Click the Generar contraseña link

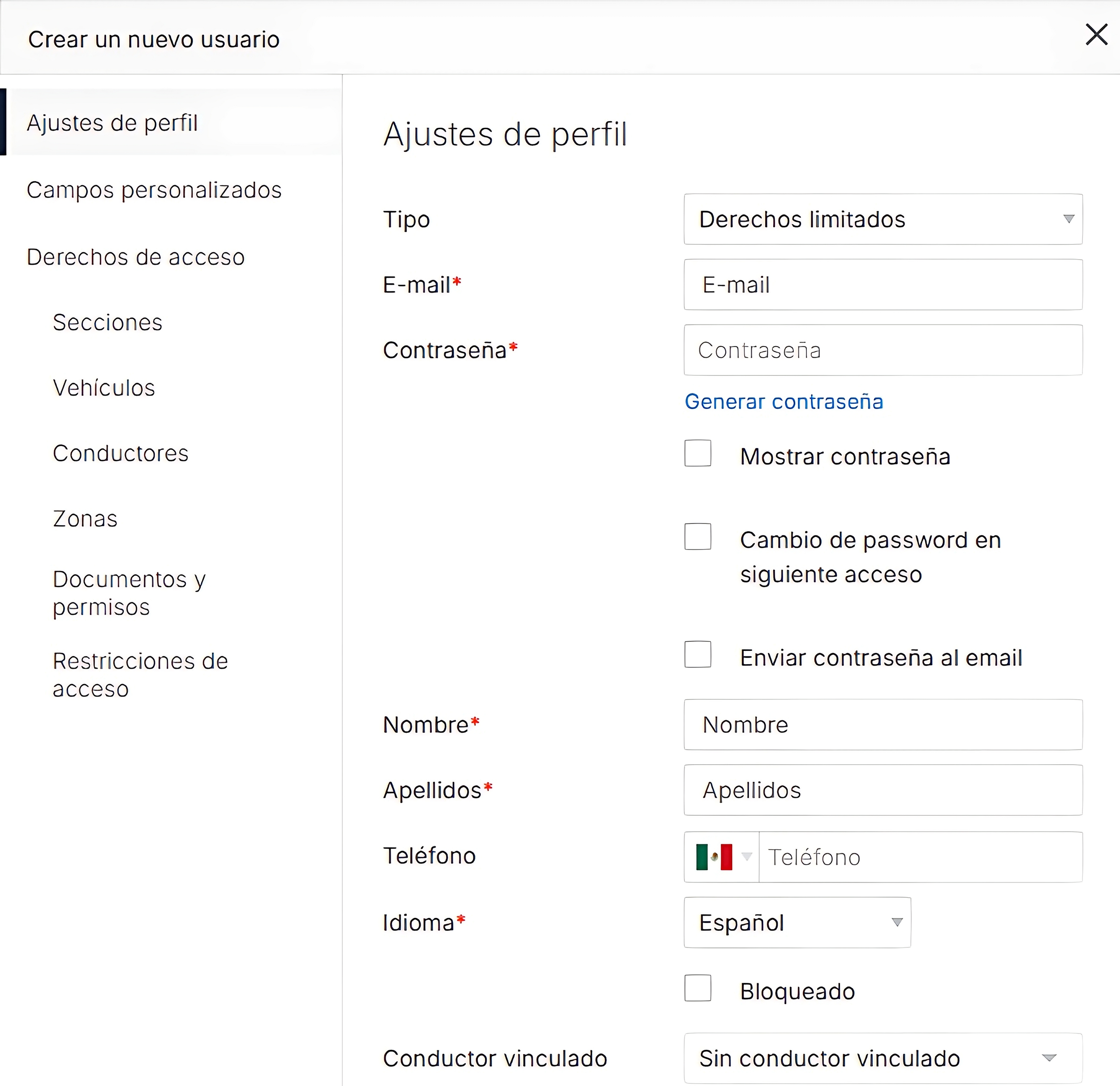coord(784,402)
